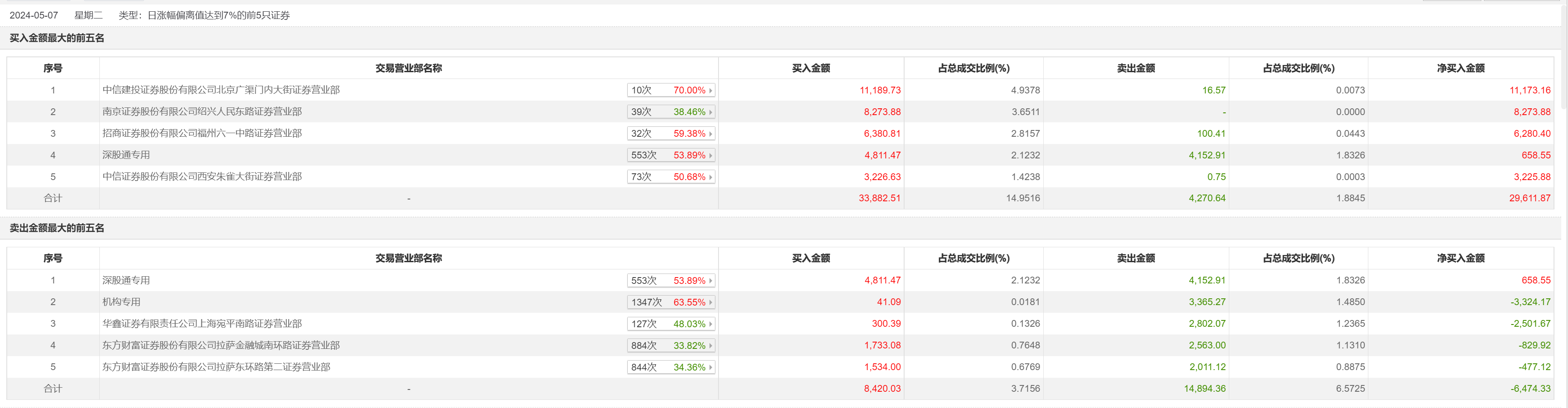Expand the 73次 50.68% stats box
The height and width of the screenshot is (408, 1568).
pos(670,177)
